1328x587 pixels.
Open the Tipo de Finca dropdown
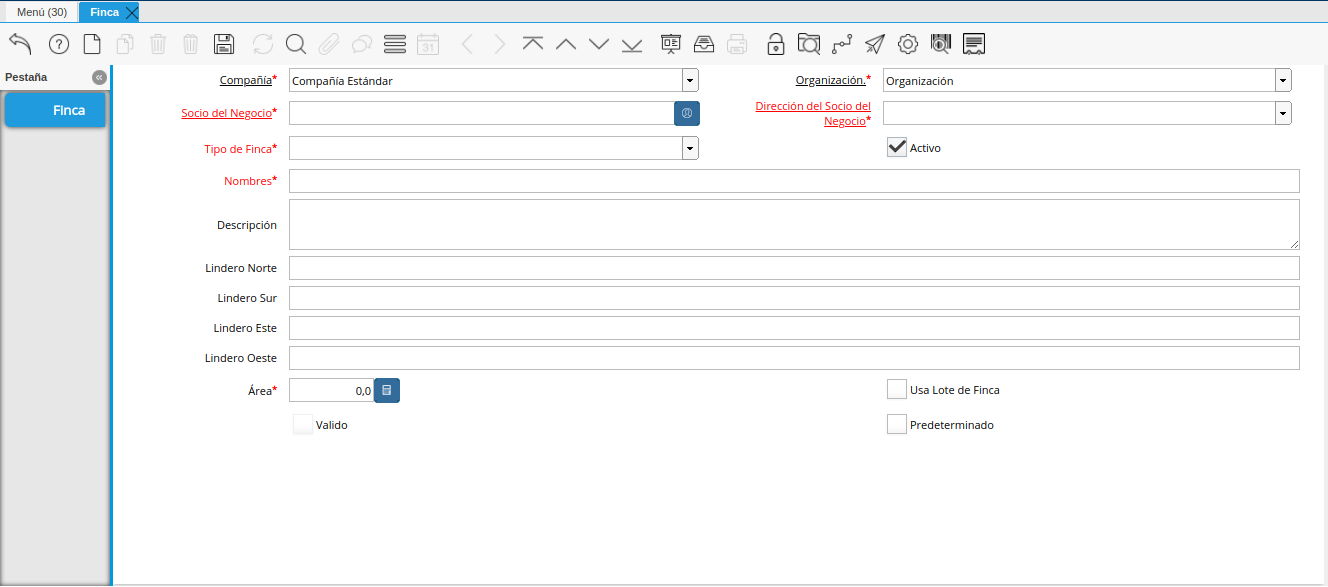pos(690,149)
